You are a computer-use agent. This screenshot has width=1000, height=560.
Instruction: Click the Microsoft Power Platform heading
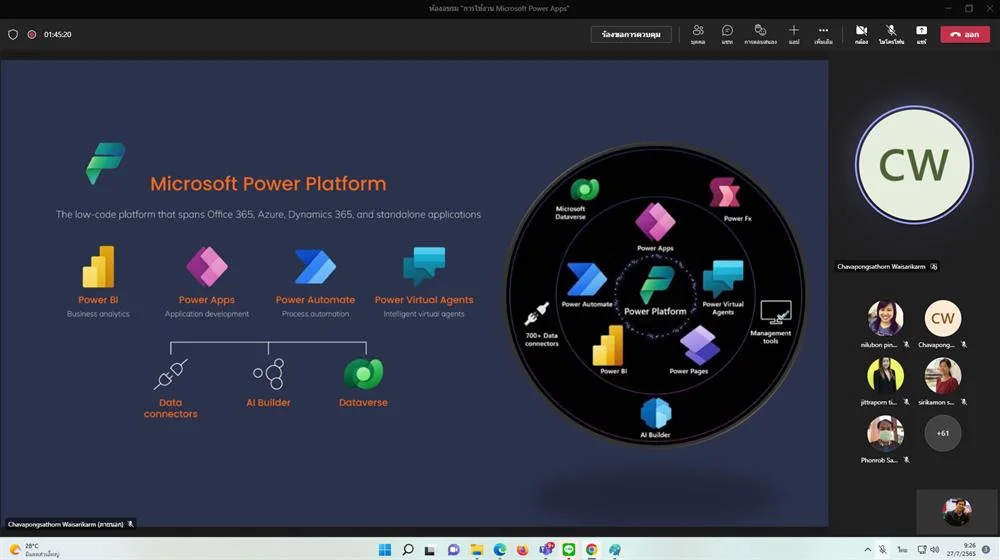pos(268,184)
